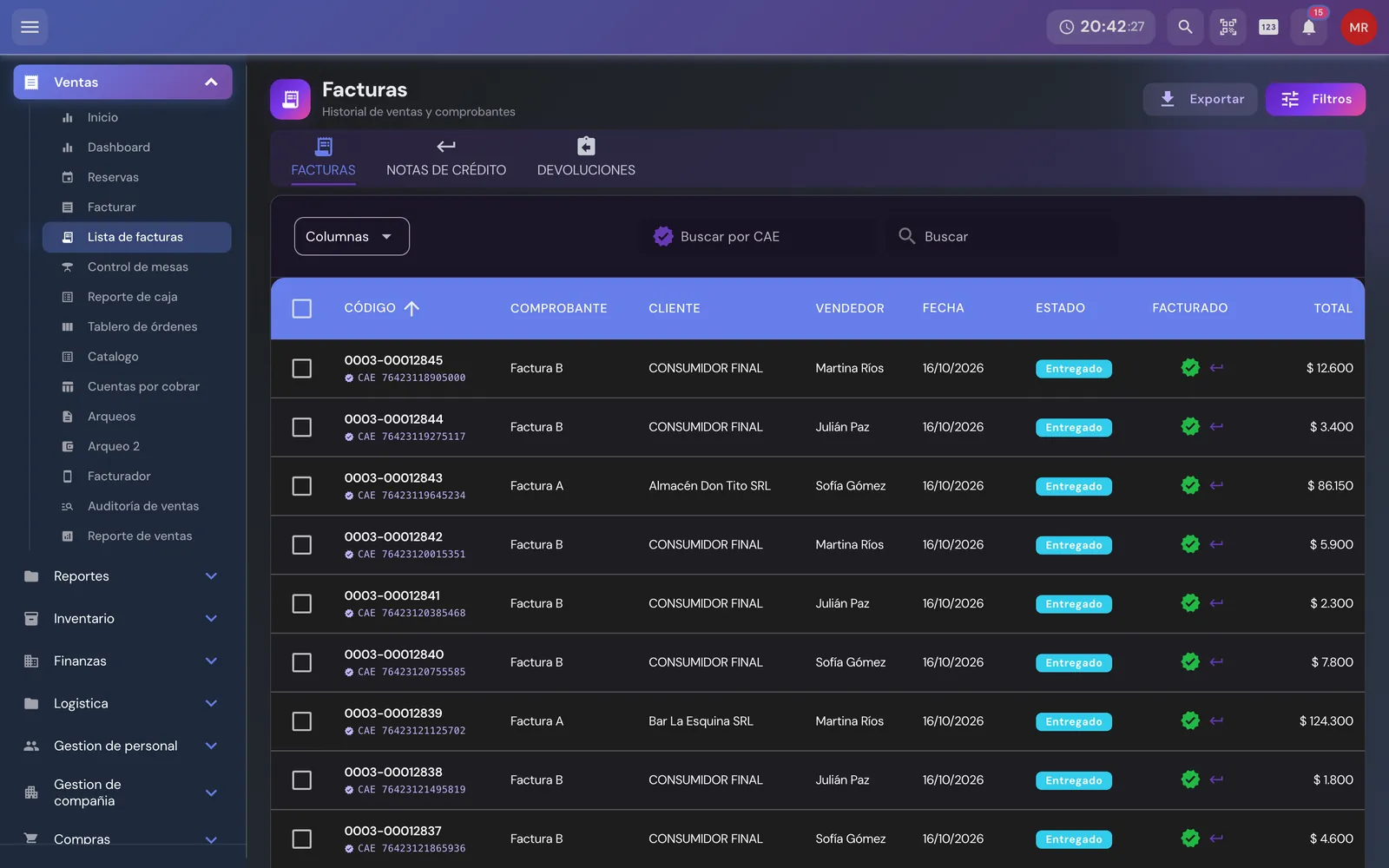Click the green verified badge for invoice 0003-00012838
Screen dimensions: 1389x868
point(1190,779)
